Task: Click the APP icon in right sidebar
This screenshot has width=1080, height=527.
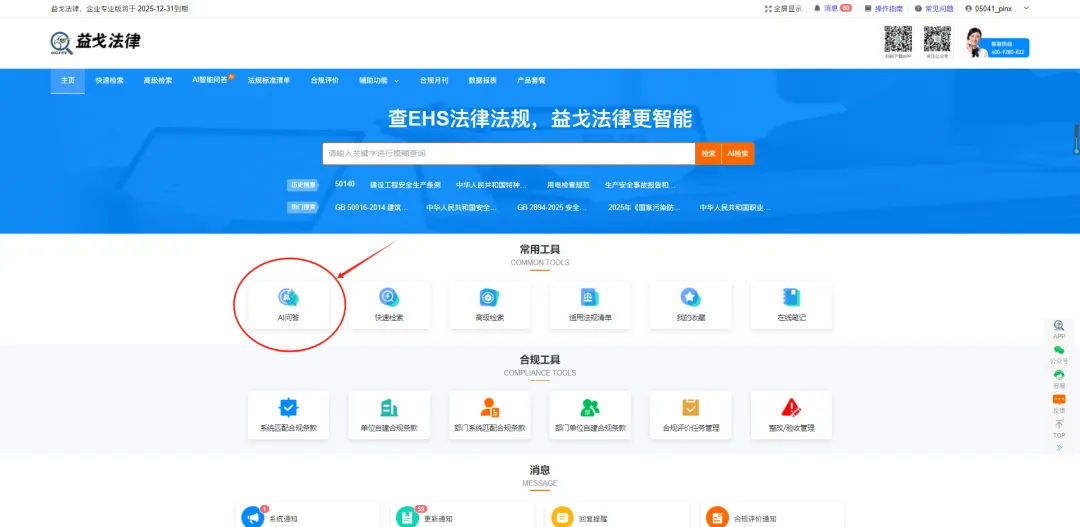Action: click(x=1059, y=325)
